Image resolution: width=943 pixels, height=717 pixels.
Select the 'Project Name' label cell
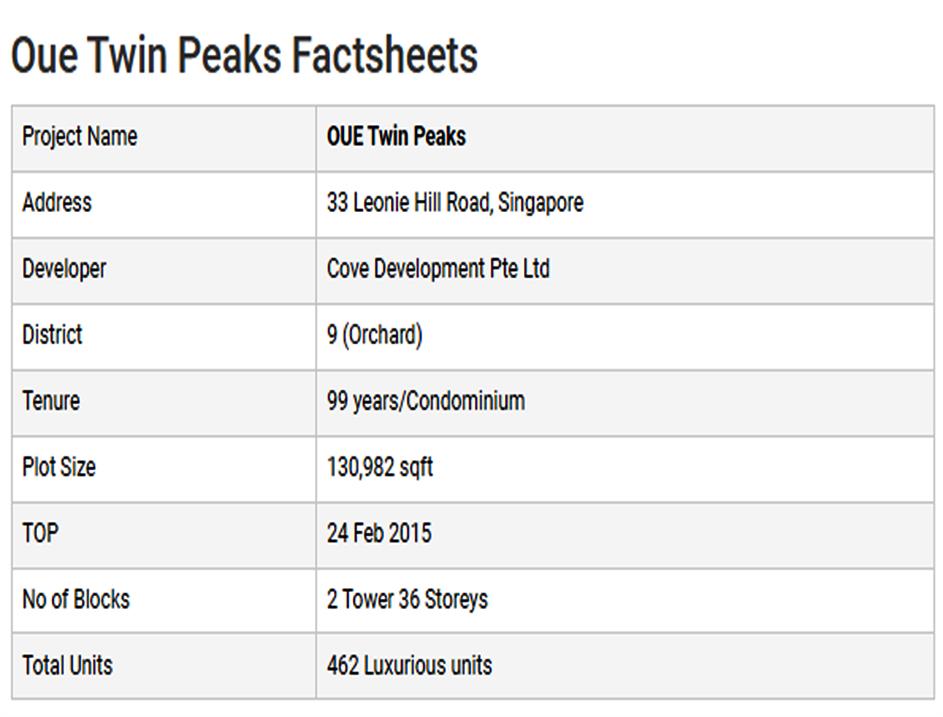[x=80, y=137]
